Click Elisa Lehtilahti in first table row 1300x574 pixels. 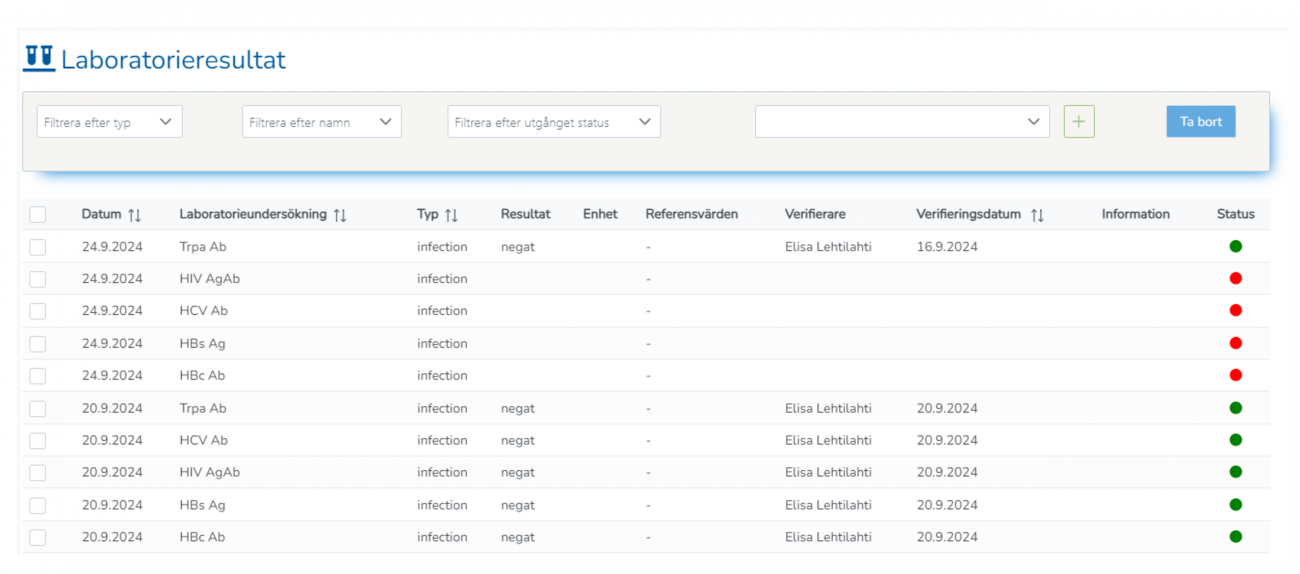pos(828,246)
